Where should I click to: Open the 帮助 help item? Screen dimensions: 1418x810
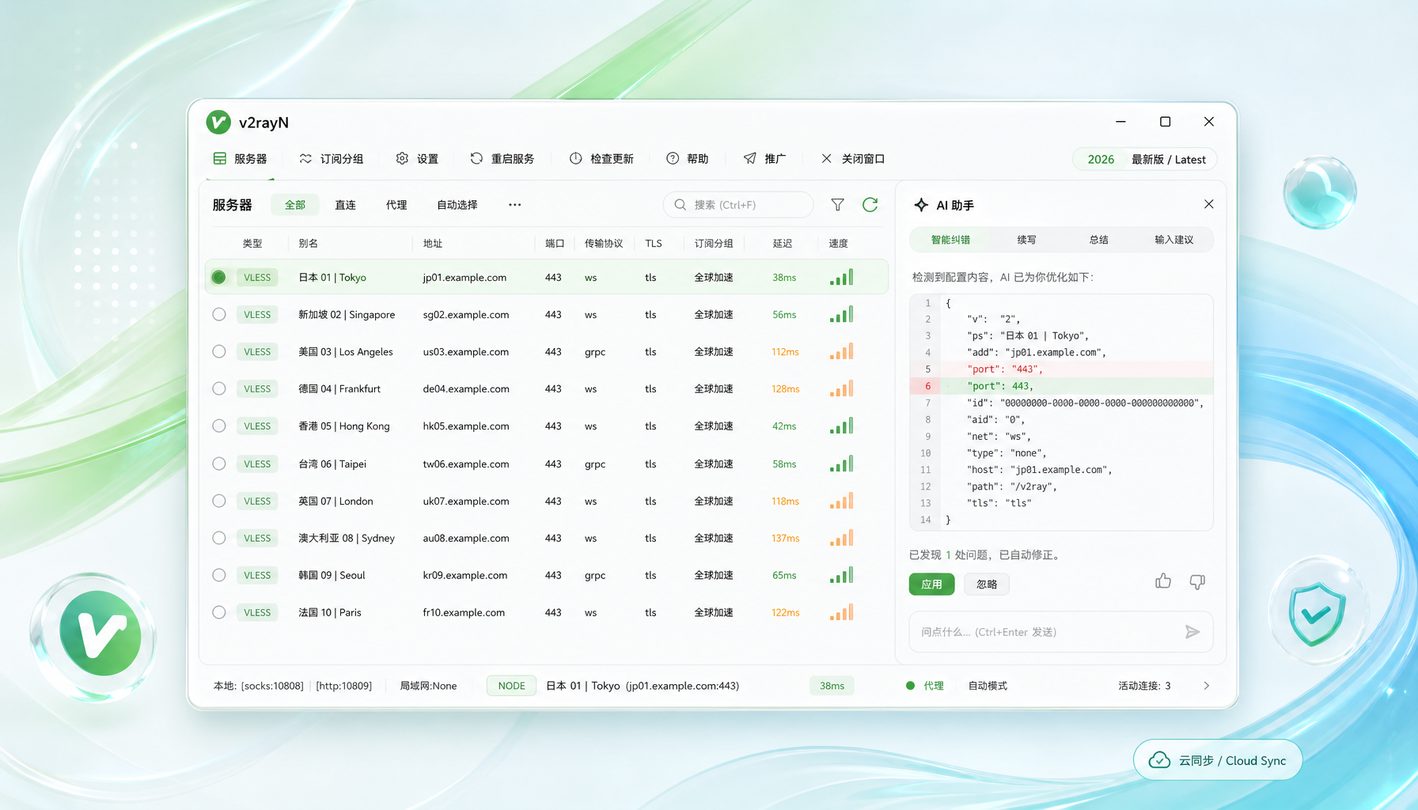coord(687,159)
